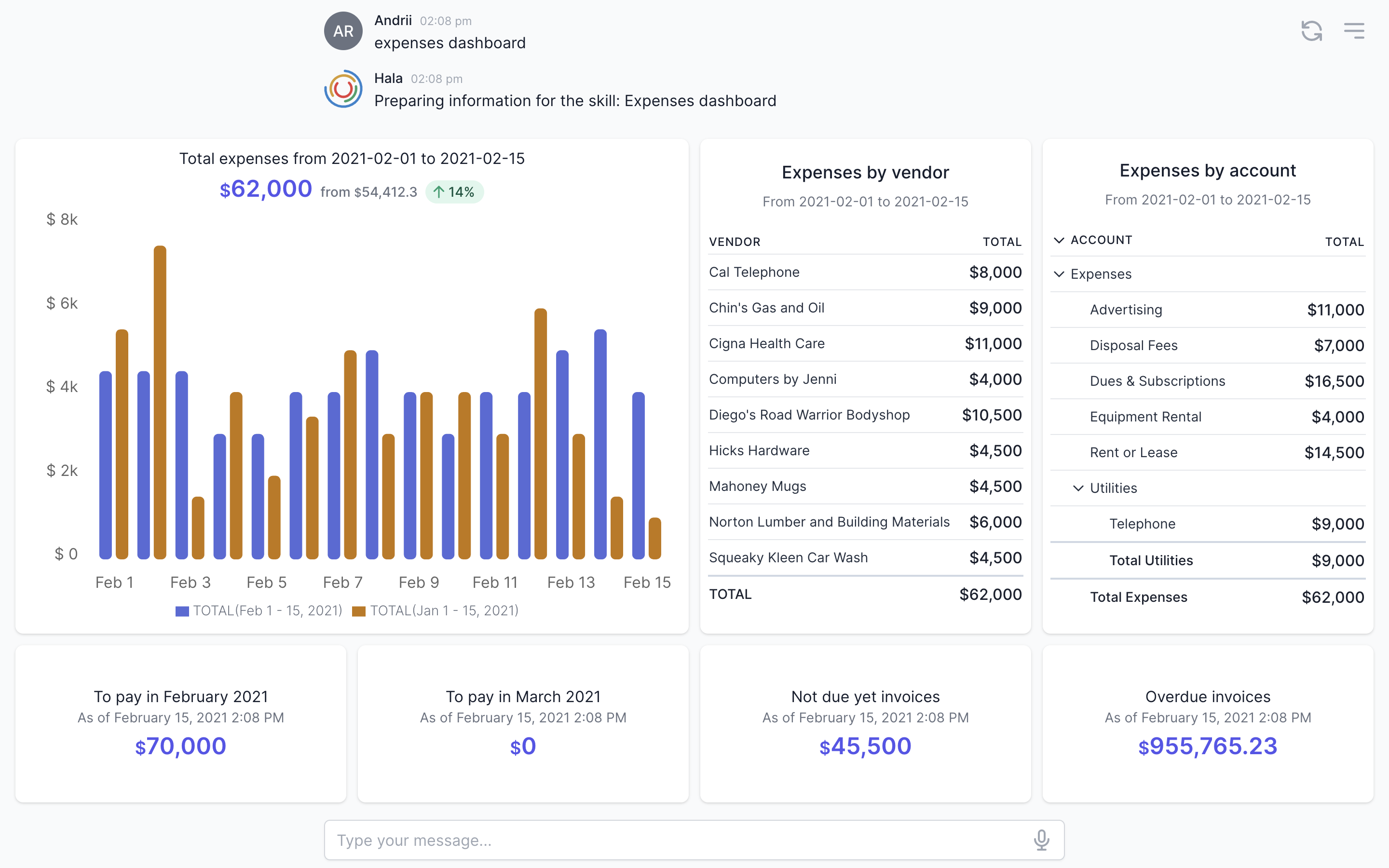Toggle the brown Jan 1-15 legend swatch
The width and height of the screenshot is (1389, 868).
click(359, 611)
